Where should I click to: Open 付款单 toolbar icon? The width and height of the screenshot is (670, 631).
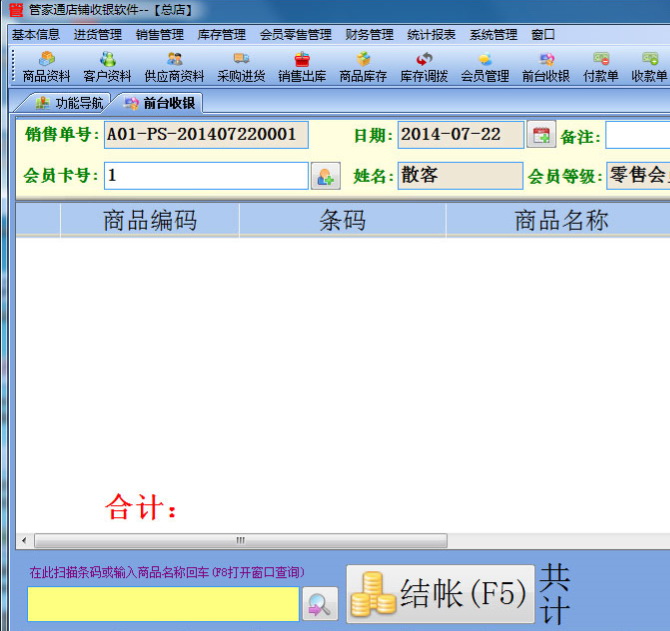[601, 67]
